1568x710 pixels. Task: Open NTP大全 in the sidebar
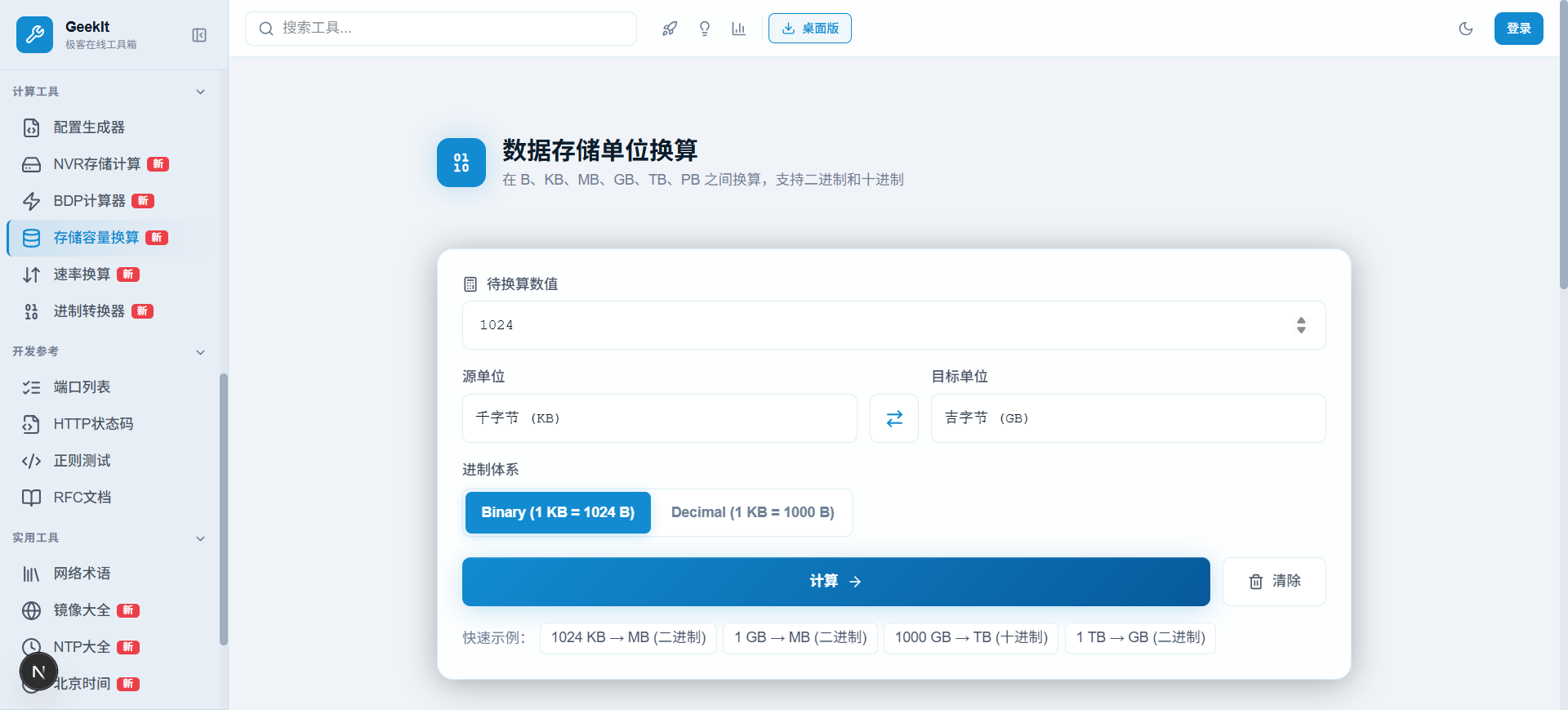tap(106, 647)
